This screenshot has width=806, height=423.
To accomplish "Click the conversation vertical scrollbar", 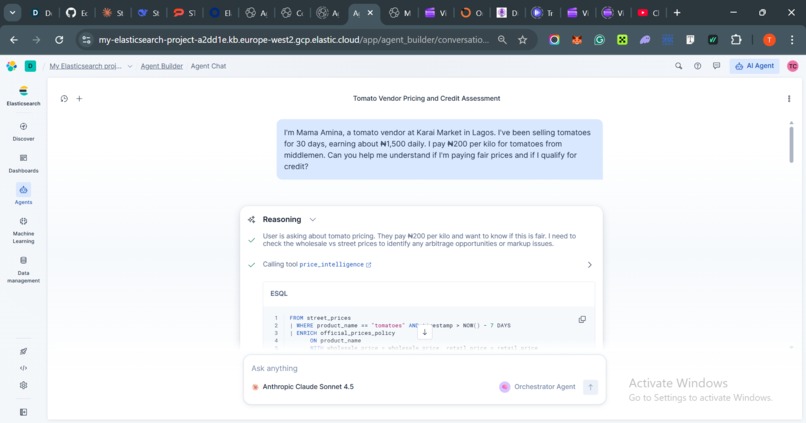I will (792, 144).
